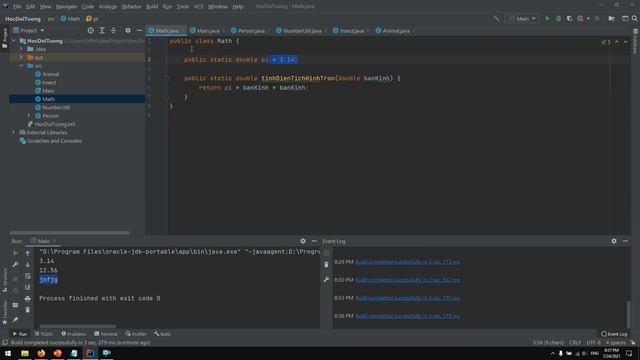The height and width of the screenshot is (360, 640).
Task: Click the Project panel horizontal scrollbar
Action: pyautogui.click(x=69, y=233)
